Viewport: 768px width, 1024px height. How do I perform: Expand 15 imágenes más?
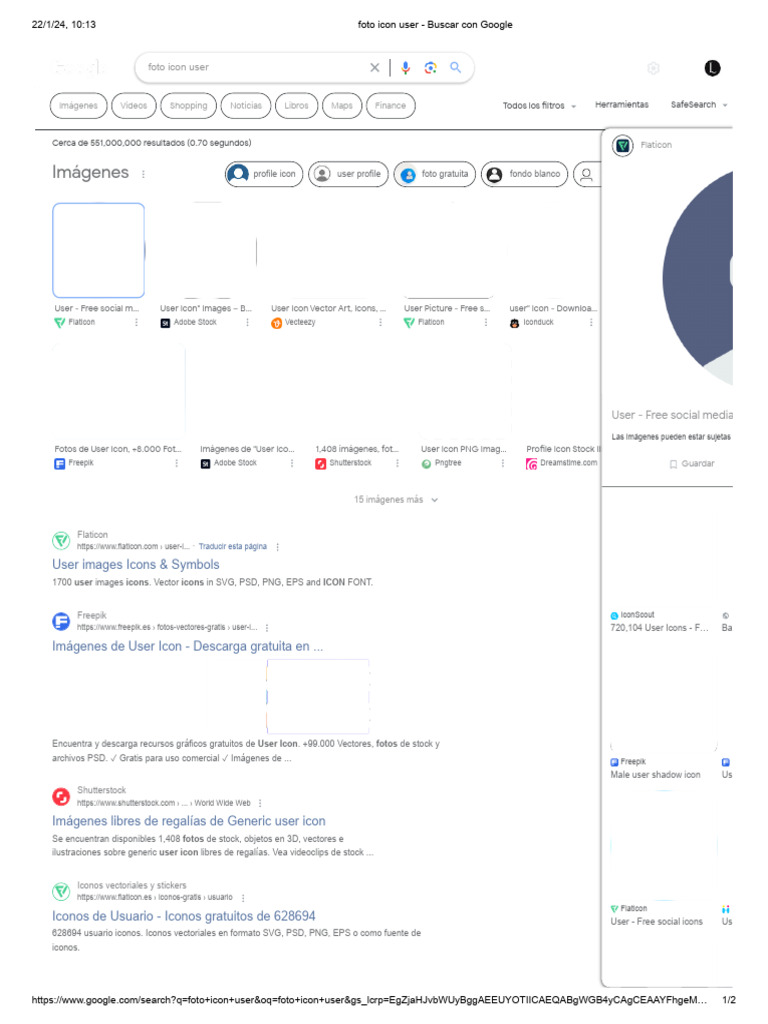click(x=396, y=500)
